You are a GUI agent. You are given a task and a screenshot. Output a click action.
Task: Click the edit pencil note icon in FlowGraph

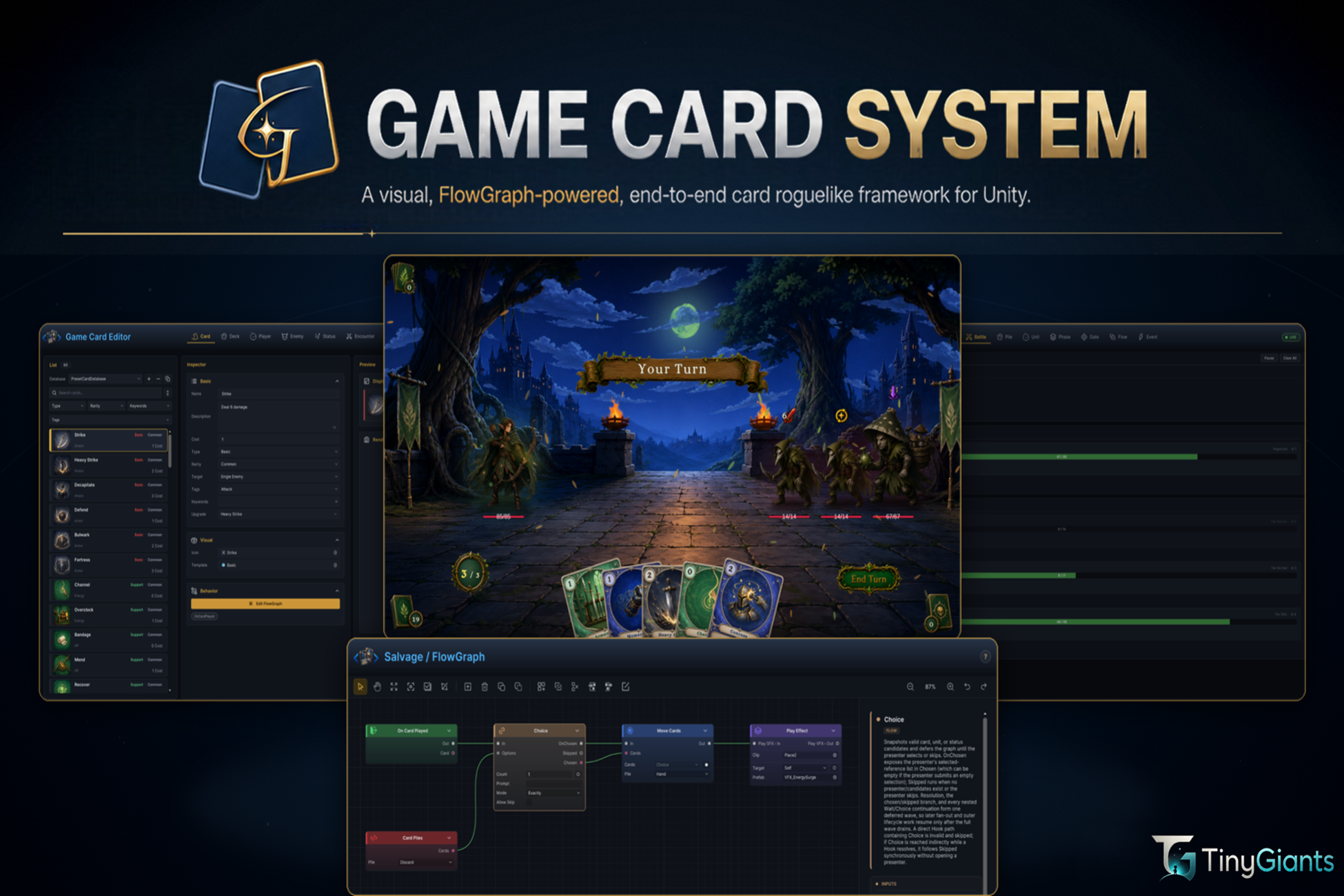pos(626,686)
